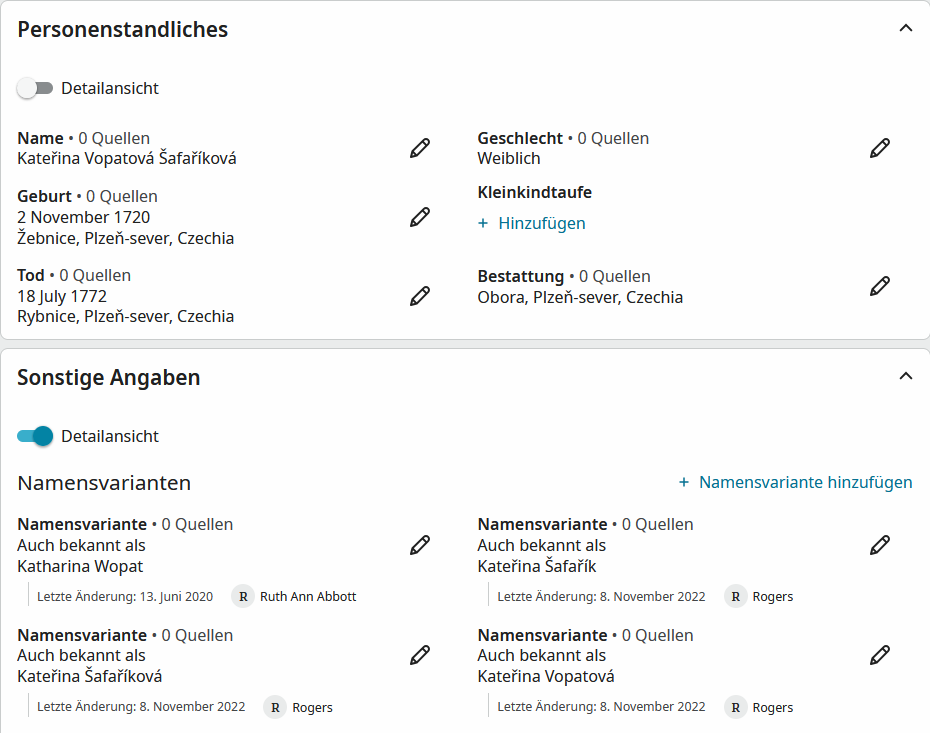Image resolution: width=930 pixels, height=733 pixels.
Task: Edit the Bestattung entry
Action: tap(880, 286)
